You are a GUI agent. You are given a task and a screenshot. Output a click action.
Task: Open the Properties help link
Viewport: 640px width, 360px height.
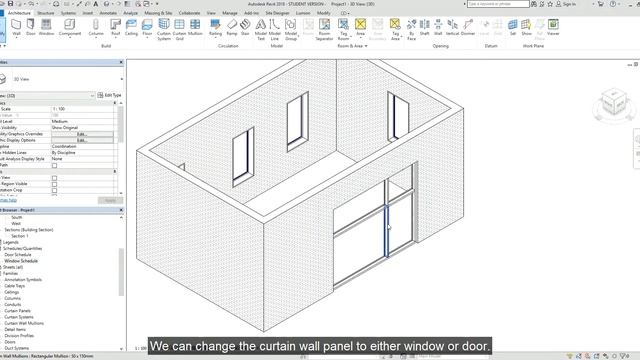pyautogui.click(x=8, y=200)
